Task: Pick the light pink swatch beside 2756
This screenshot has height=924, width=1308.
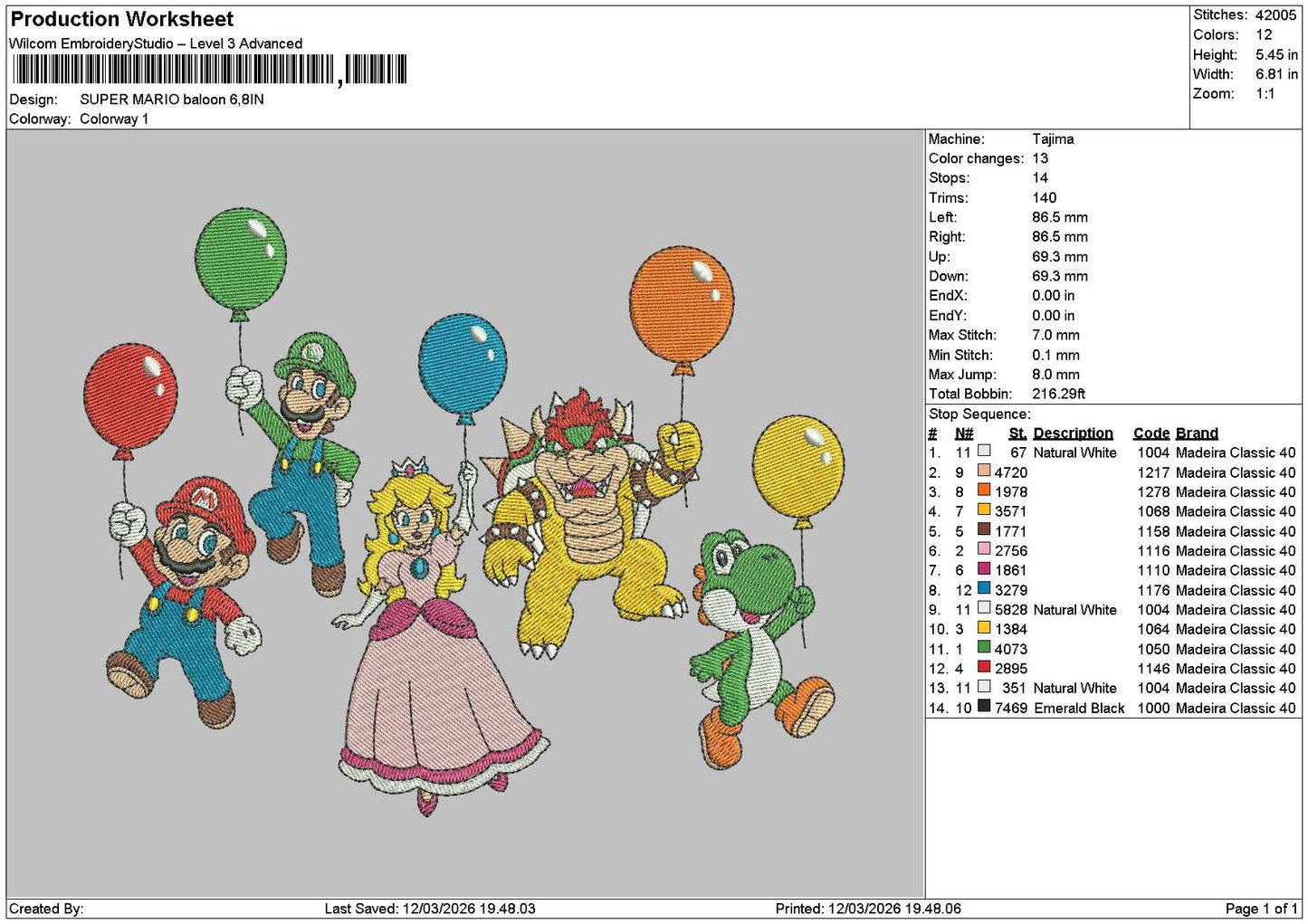Action: [x=984, y=549]
